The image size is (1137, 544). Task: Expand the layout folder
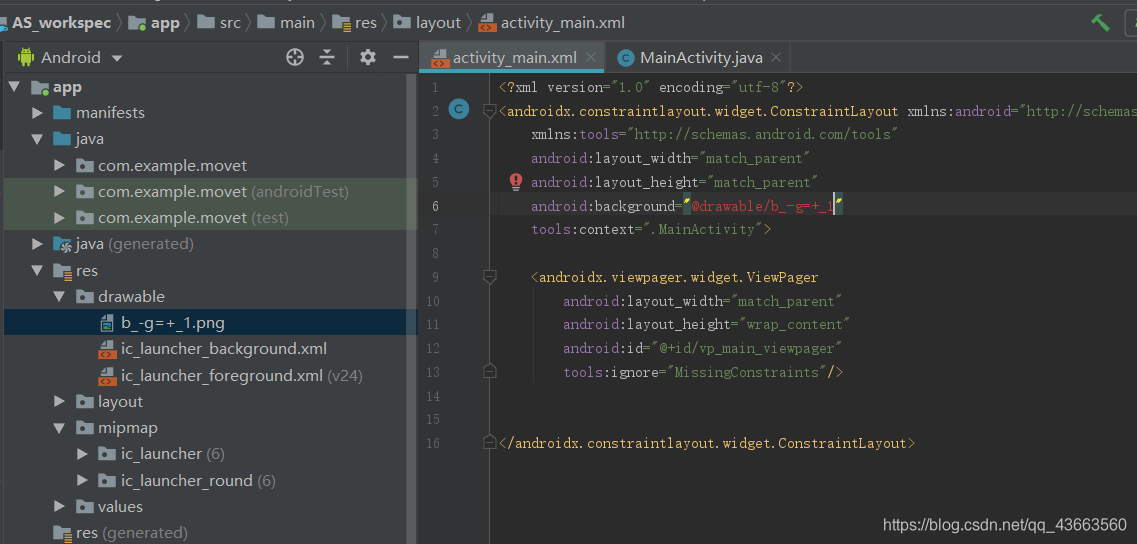tap(59, 402)
